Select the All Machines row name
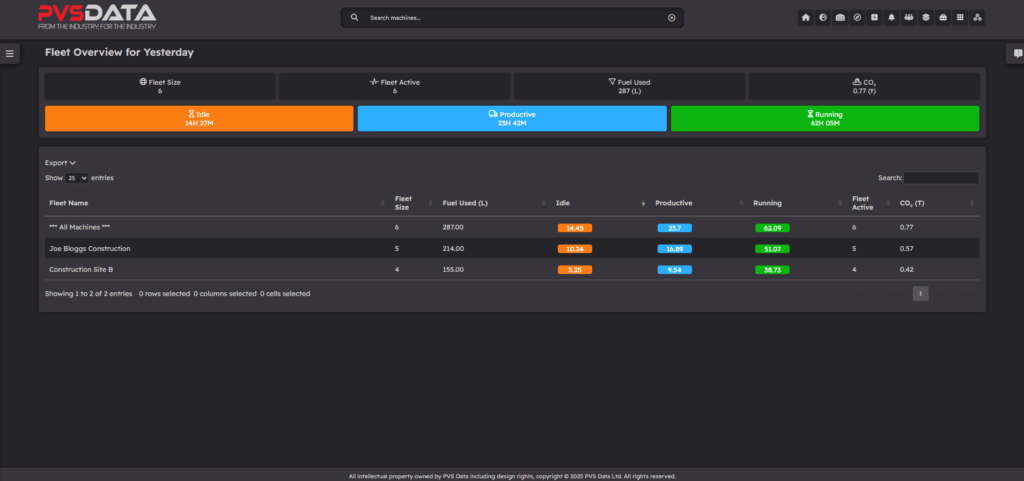Image resolution: width=1024 pixels, height=481 pixels. pyautogui.click(x=80, y=227)
